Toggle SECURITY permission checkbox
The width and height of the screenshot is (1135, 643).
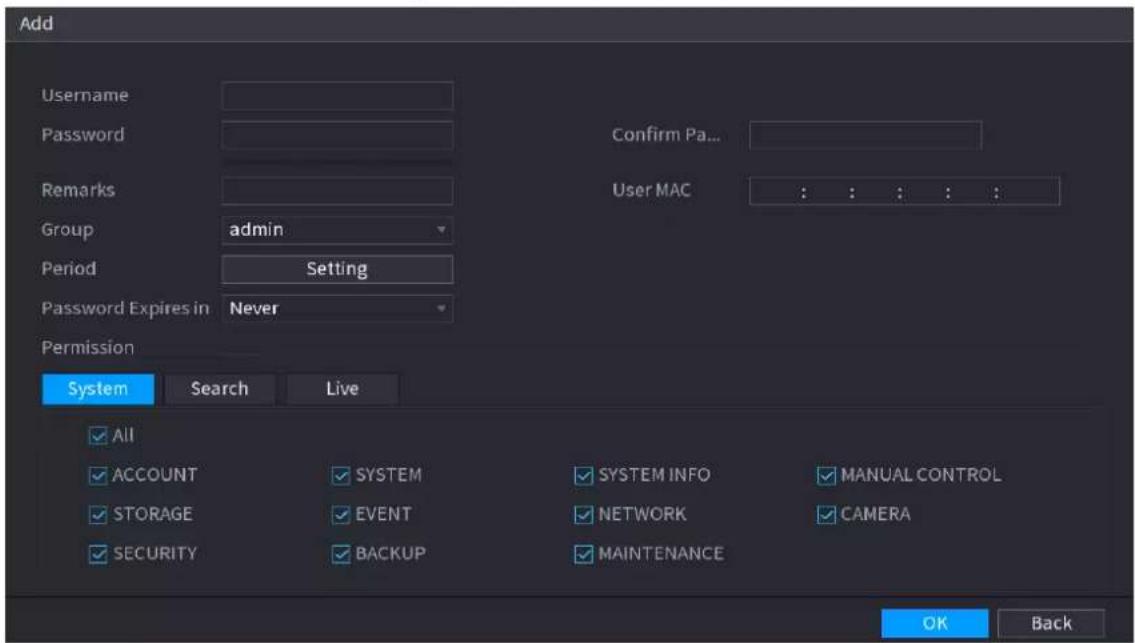(x=97, y=554)
